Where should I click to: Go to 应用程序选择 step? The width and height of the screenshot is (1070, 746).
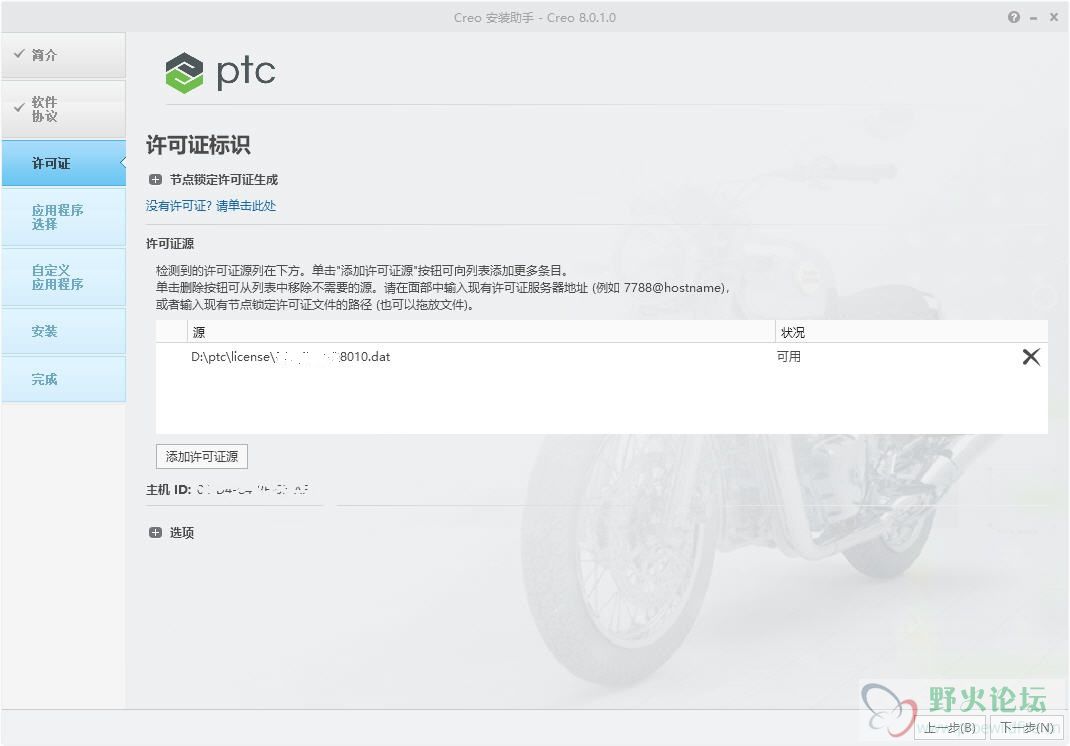coord(63,217)
